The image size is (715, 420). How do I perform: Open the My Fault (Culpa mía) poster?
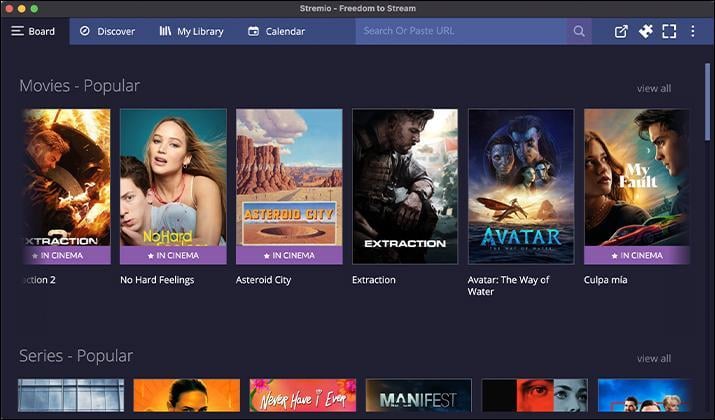point(637,186)
